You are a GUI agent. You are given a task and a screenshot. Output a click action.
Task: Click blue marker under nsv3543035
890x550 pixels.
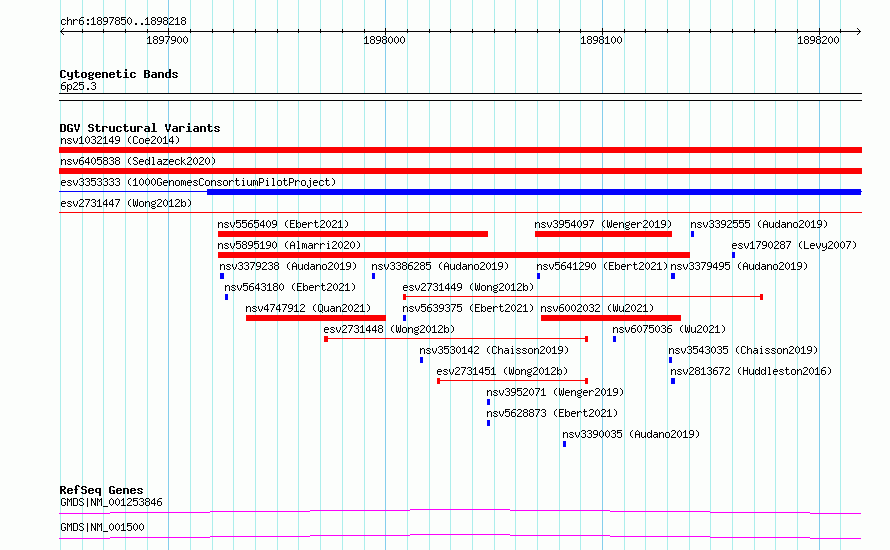pyautogui.click(x=670, y=360)
